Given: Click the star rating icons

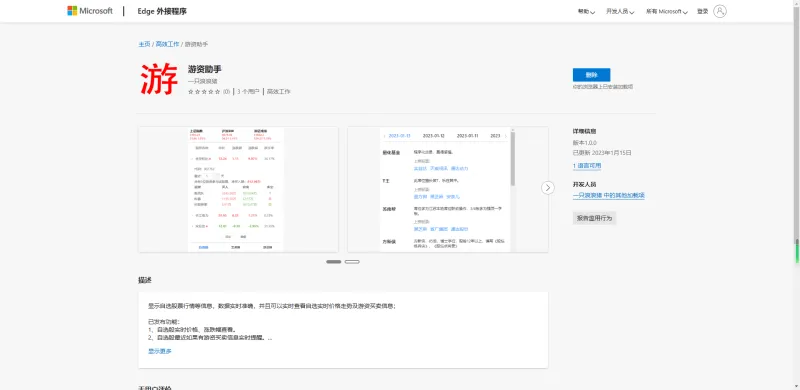Looking at the screenshot, I should pyautogui.click(x=204, y=92).
